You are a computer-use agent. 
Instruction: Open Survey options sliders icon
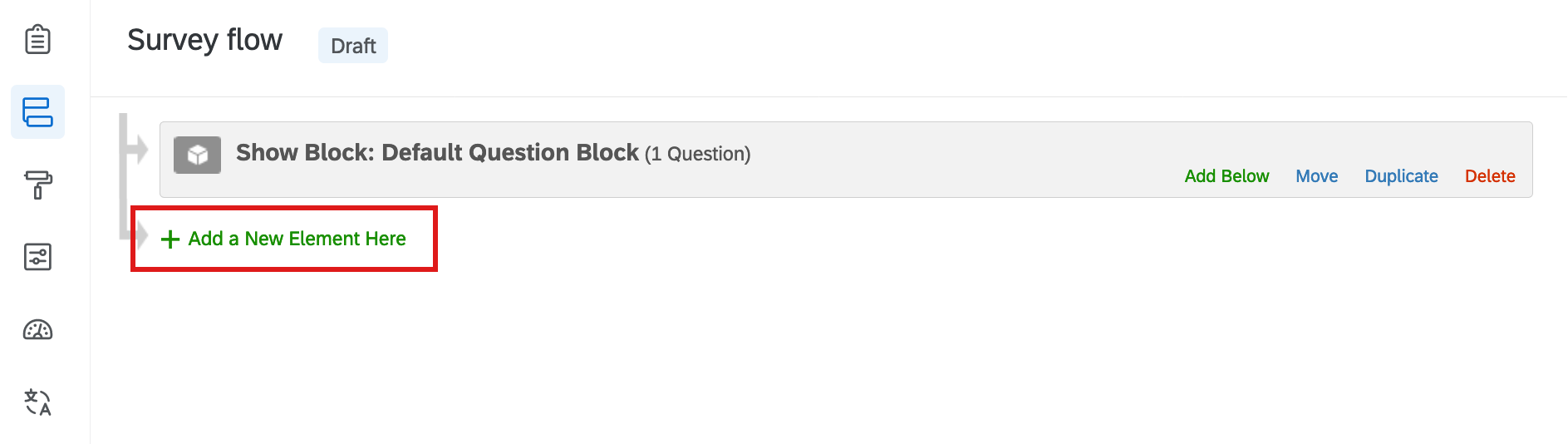point(37,257)
